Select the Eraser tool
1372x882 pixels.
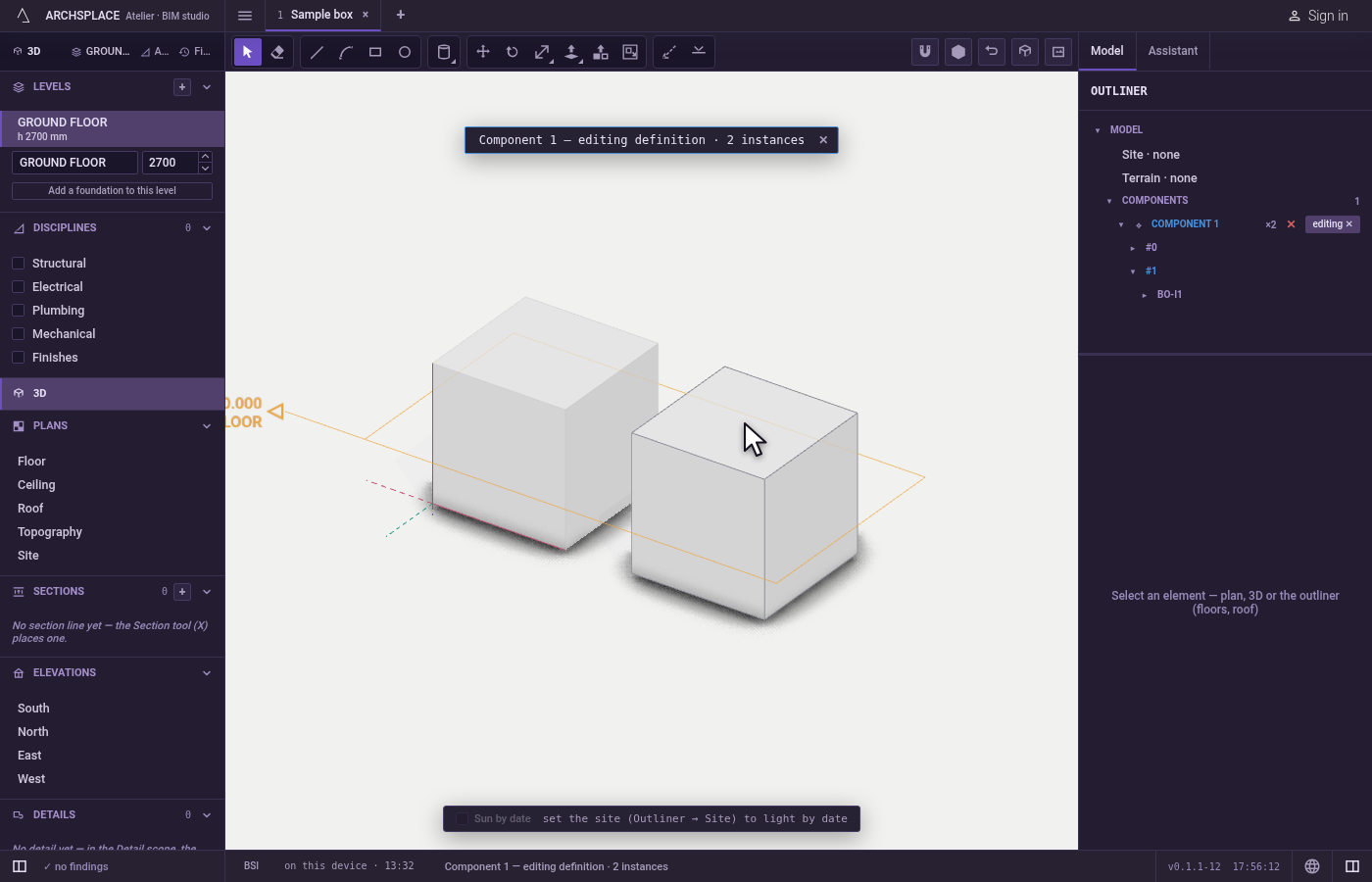pyautogui.click(x=277, y=52)
